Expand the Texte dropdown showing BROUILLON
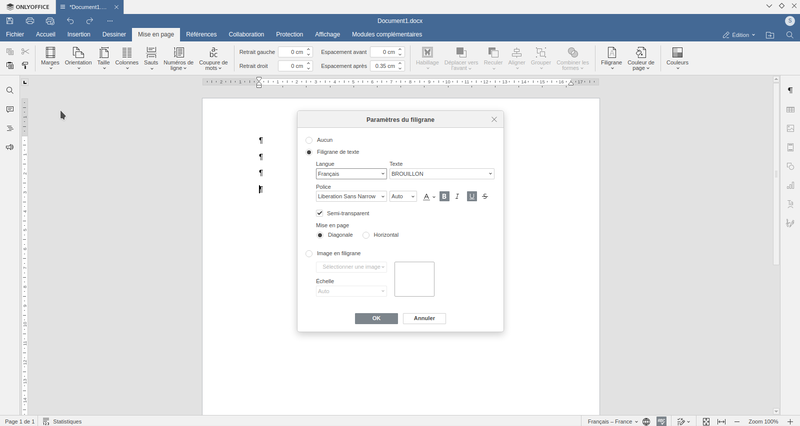The height and width of the screenshot is (426, 800). click(441, 174)
